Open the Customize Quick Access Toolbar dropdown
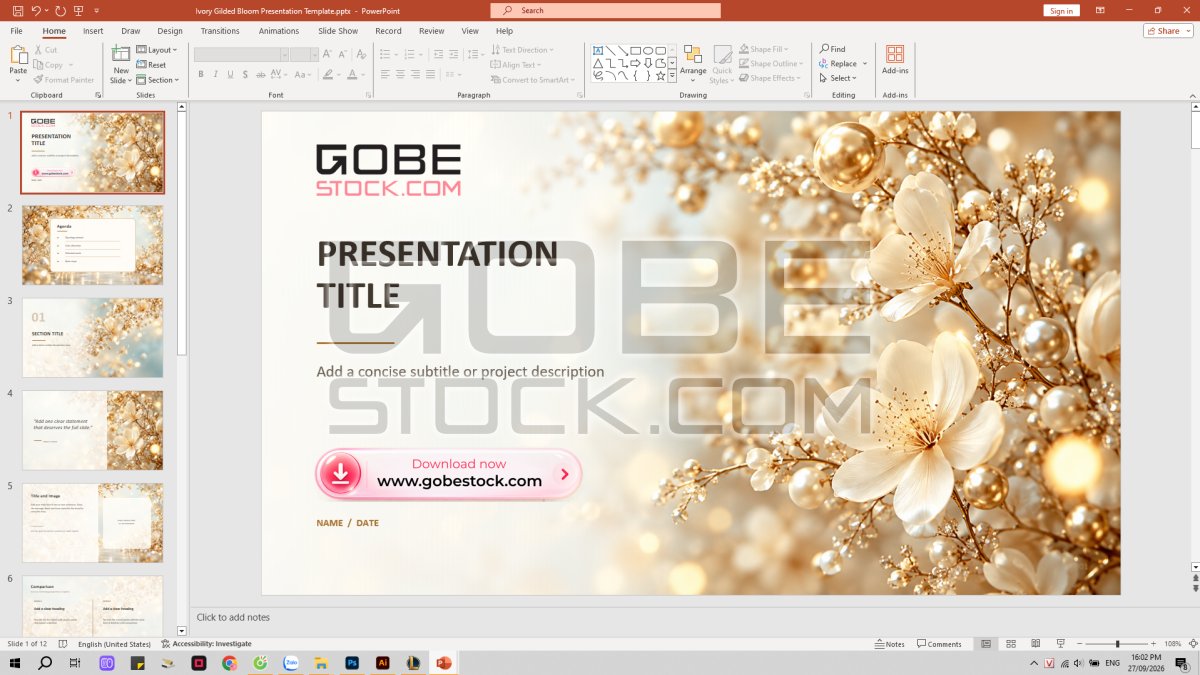The height and width of the screenshot is (675, 1200). point(96,10)
